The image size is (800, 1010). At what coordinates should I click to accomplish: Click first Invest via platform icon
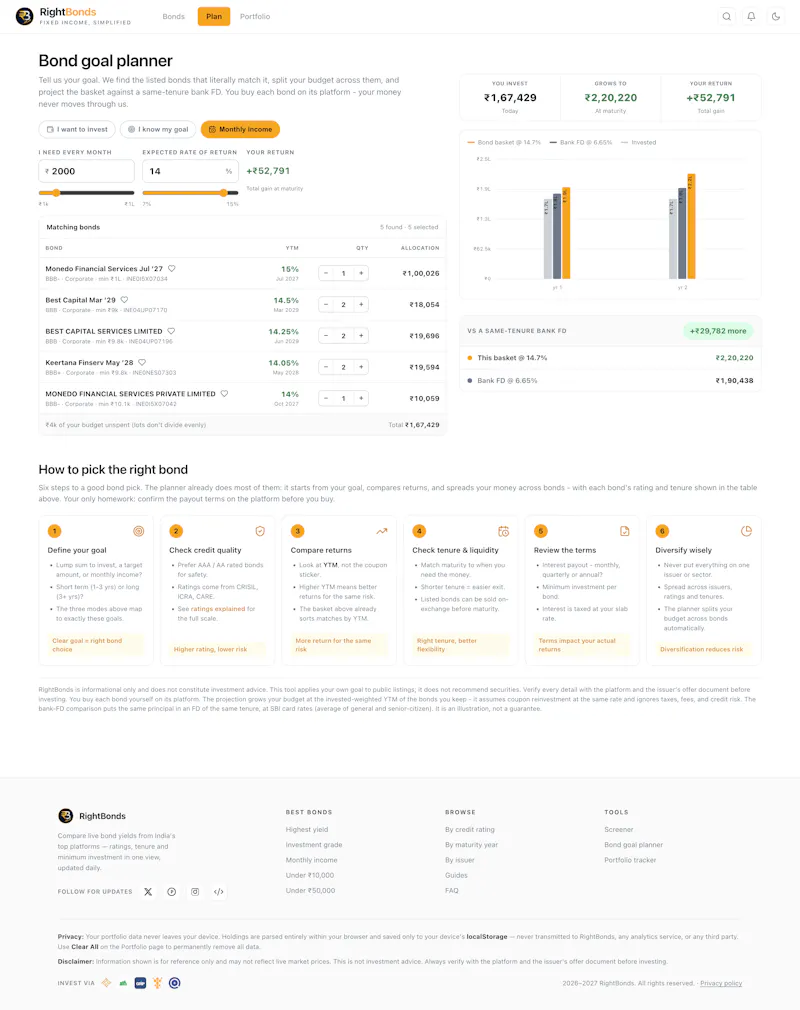coord(106,983)
